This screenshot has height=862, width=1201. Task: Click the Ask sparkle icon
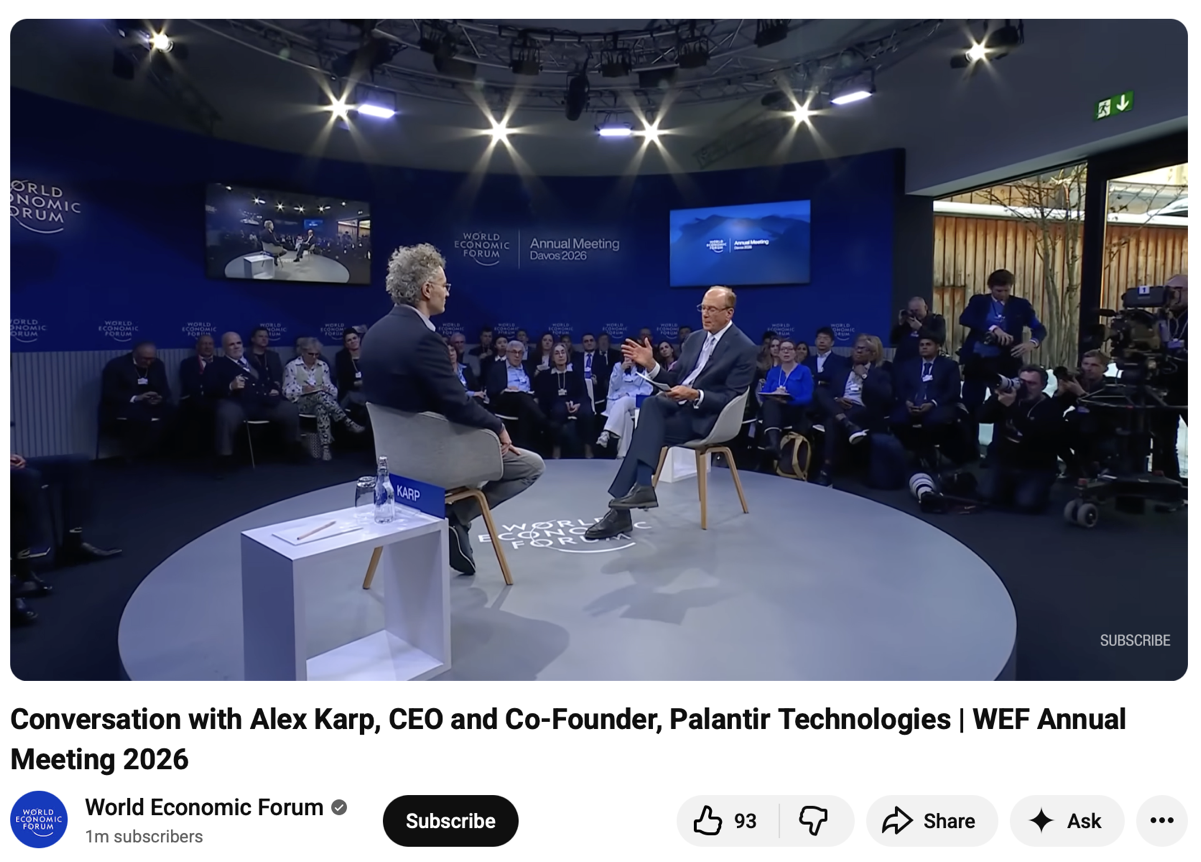[1041, 821]
